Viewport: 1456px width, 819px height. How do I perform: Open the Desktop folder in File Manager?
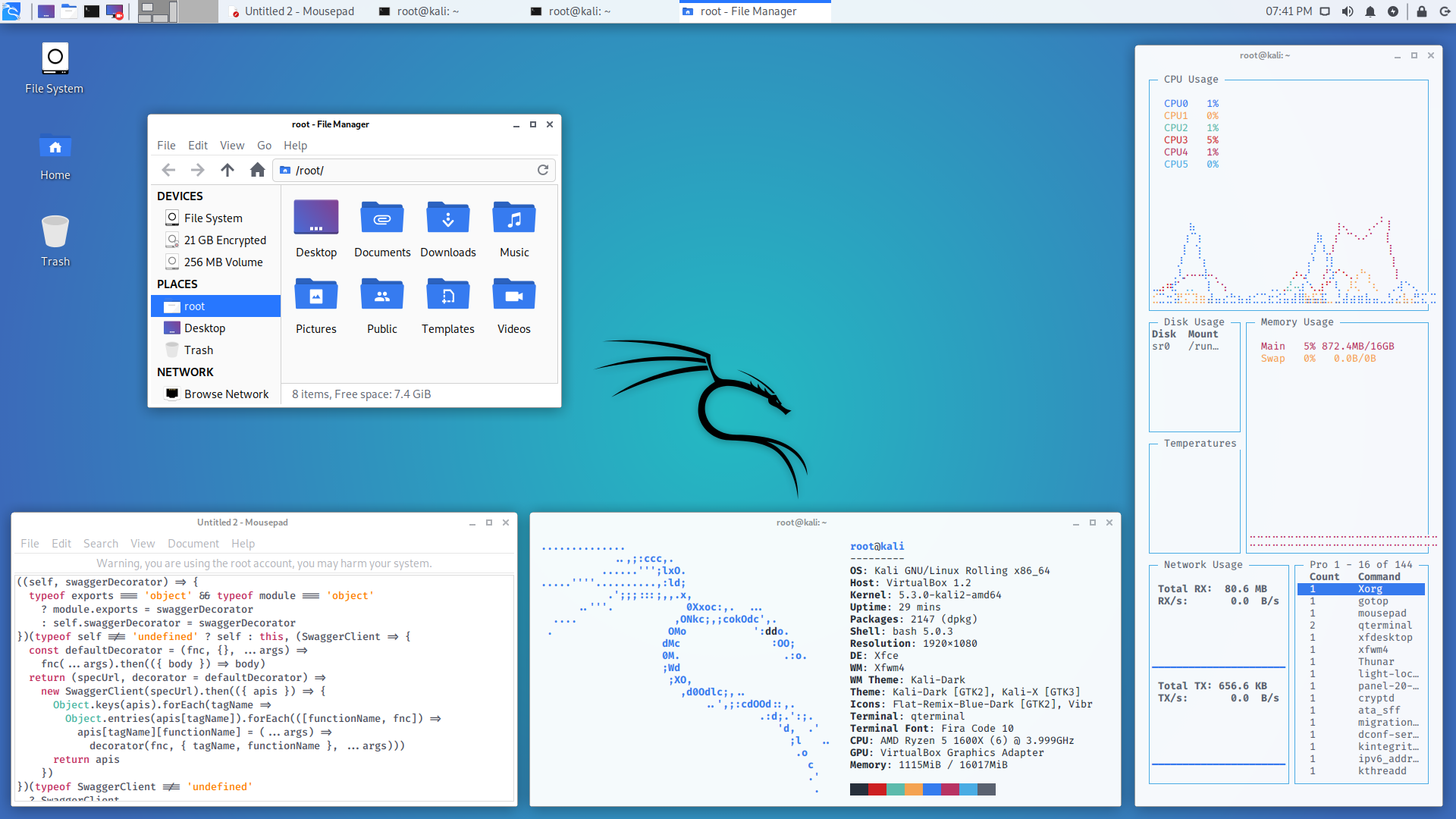pos(316,228)
